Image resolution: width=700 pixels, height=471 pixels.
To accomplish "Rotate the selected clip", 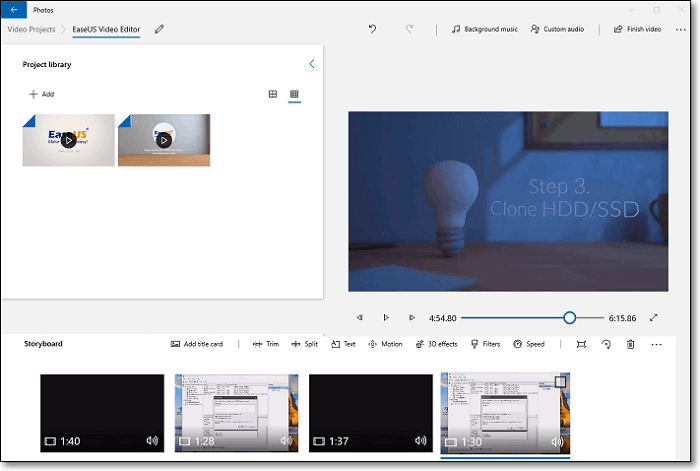I will [606, 344].
